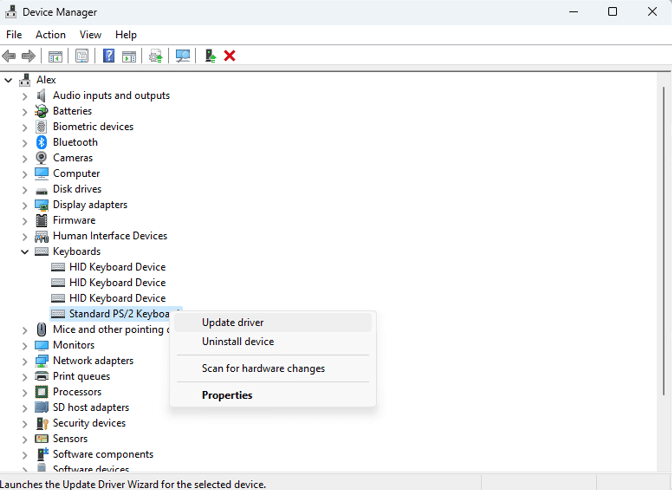Open Properties from the context menu

coord(227,395)
